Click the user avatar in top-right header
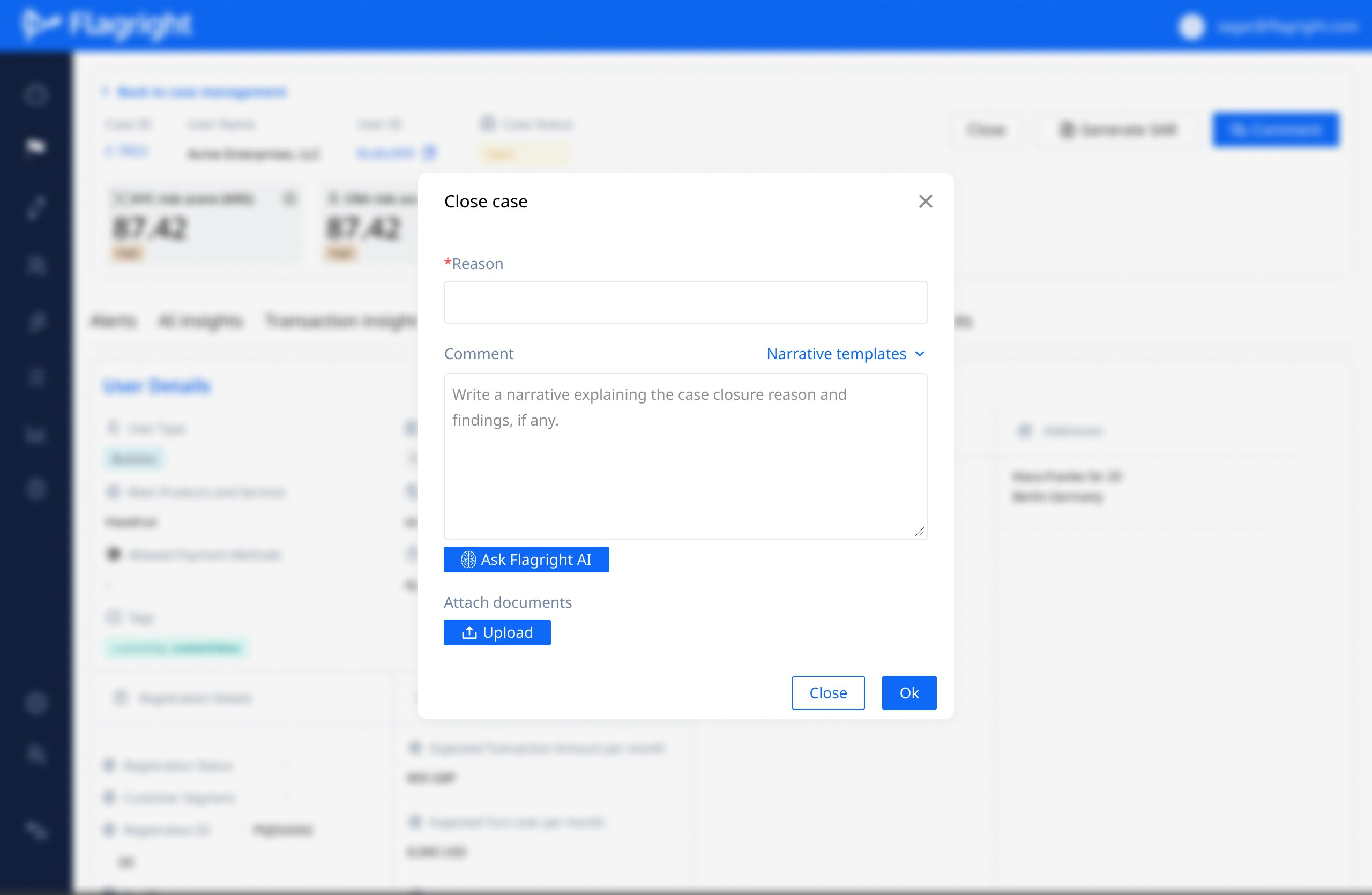The width and height of the screenshot is (1372, 895). click(x=1191, y=26)
